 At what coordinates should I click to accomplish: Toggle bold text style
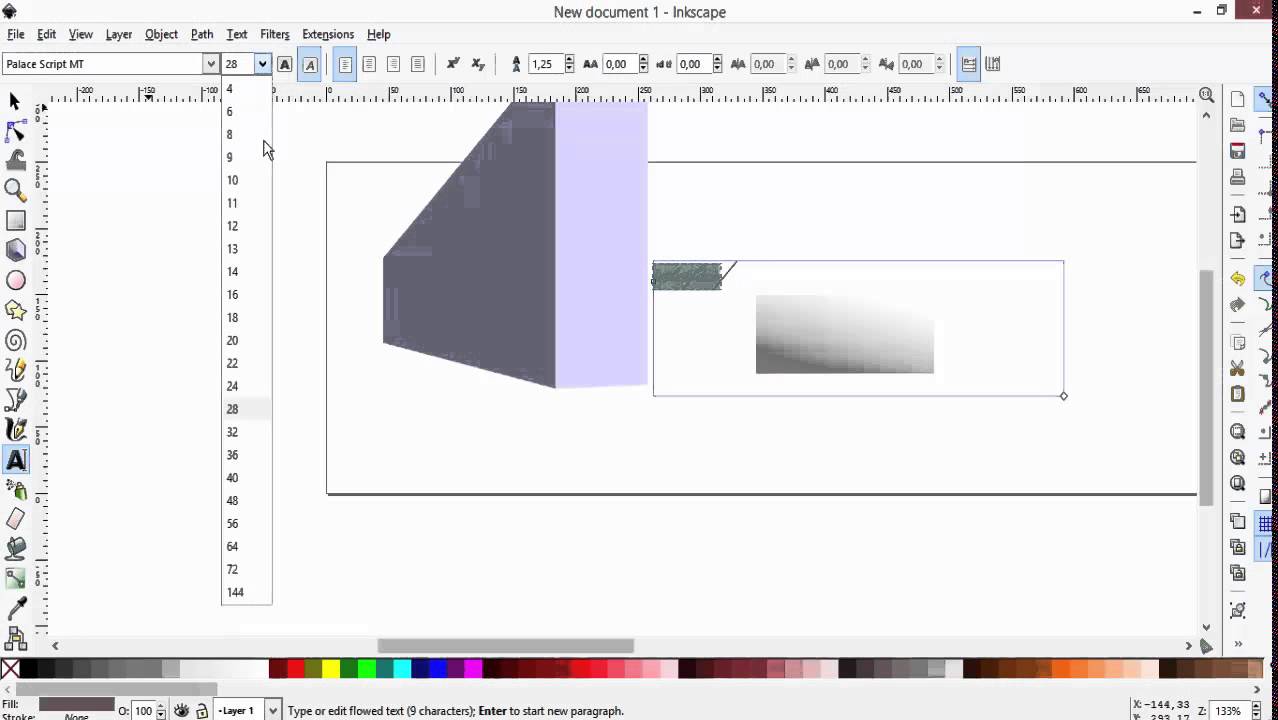click(x=285, y=64)
